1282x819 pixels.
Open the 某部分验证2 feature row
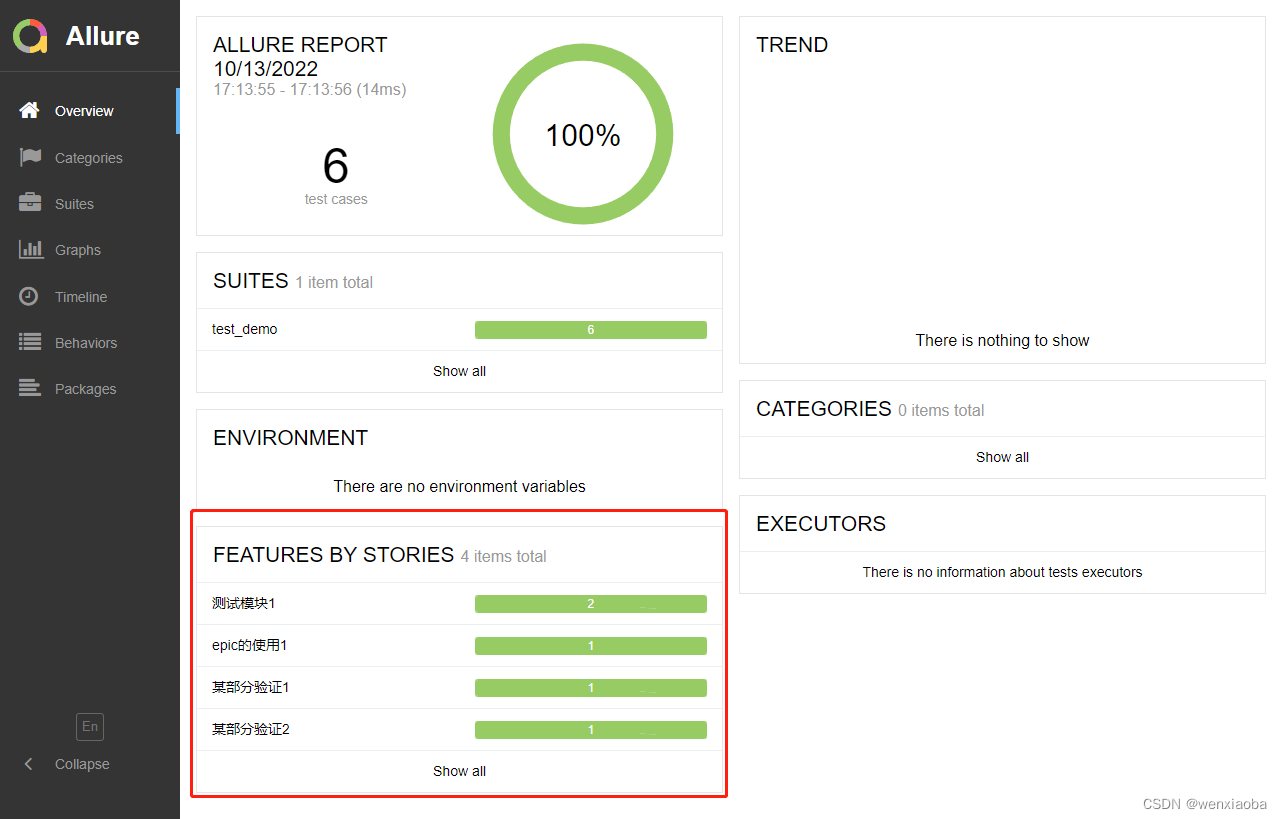coord(459,730)
